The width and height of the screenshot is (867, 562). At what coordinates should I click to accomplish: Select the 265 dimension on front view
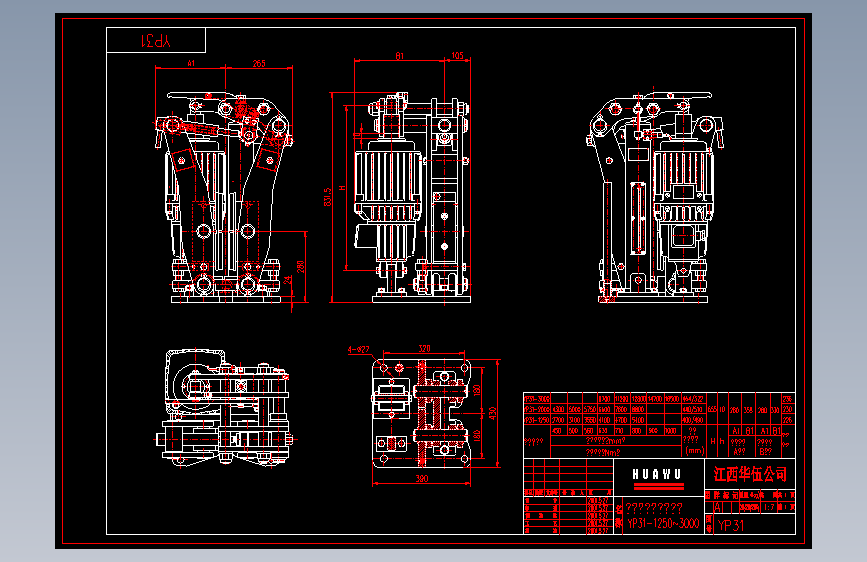coord(259,64)
